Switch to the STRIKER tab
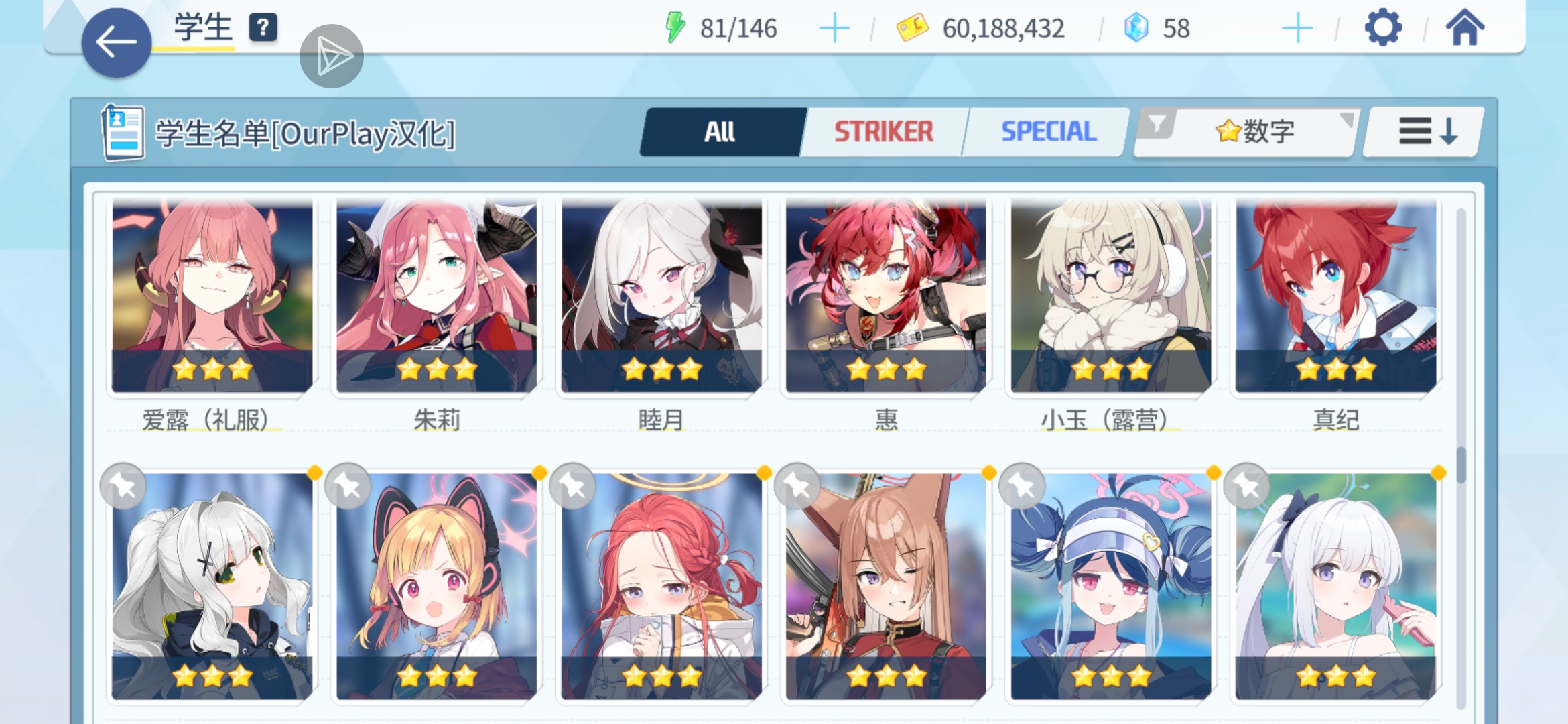 883,132
